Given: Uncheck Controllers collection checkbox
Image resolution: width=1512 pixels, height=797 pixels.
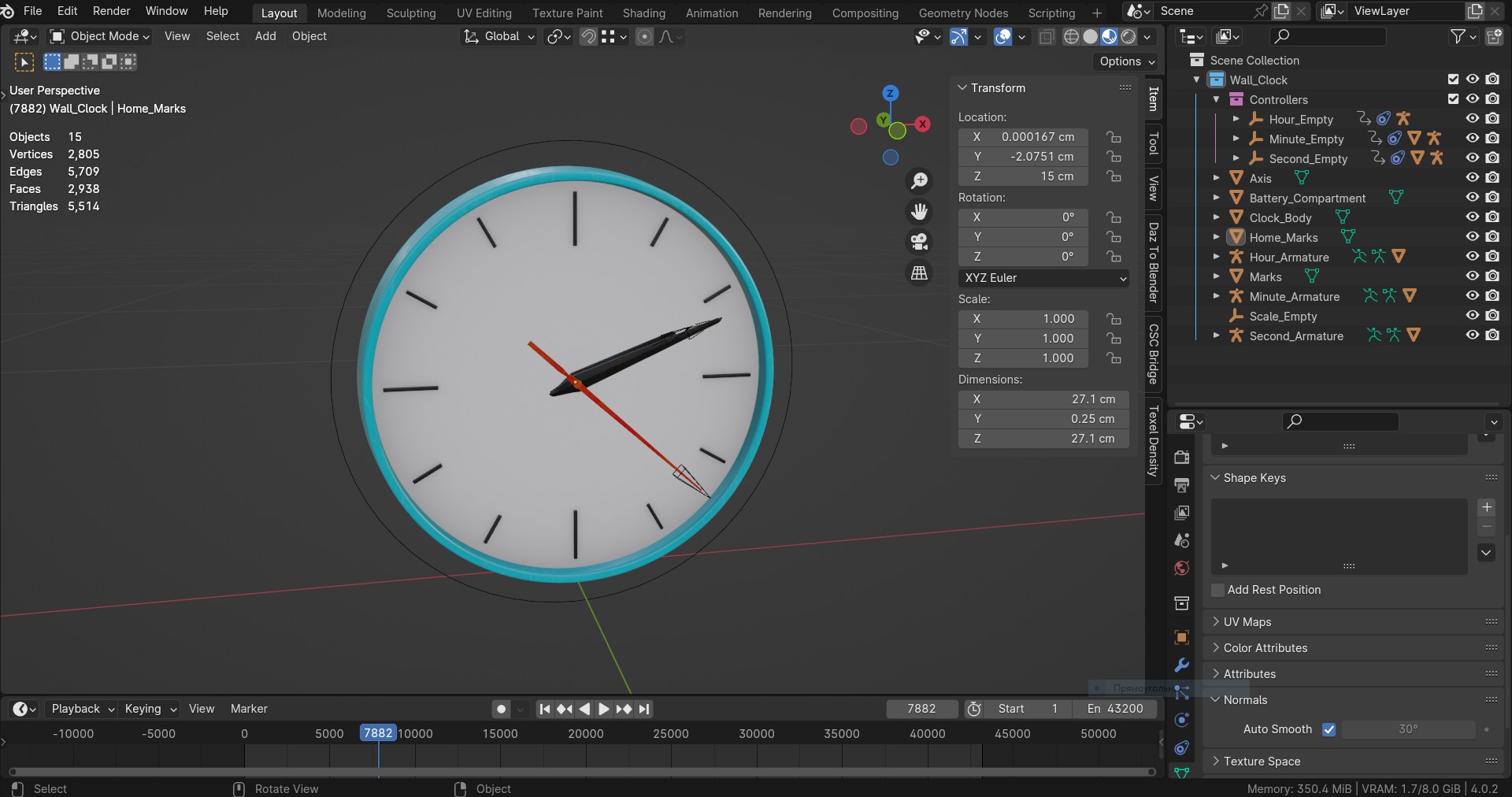Looking at the screenshot, I should click(1453, 99).
